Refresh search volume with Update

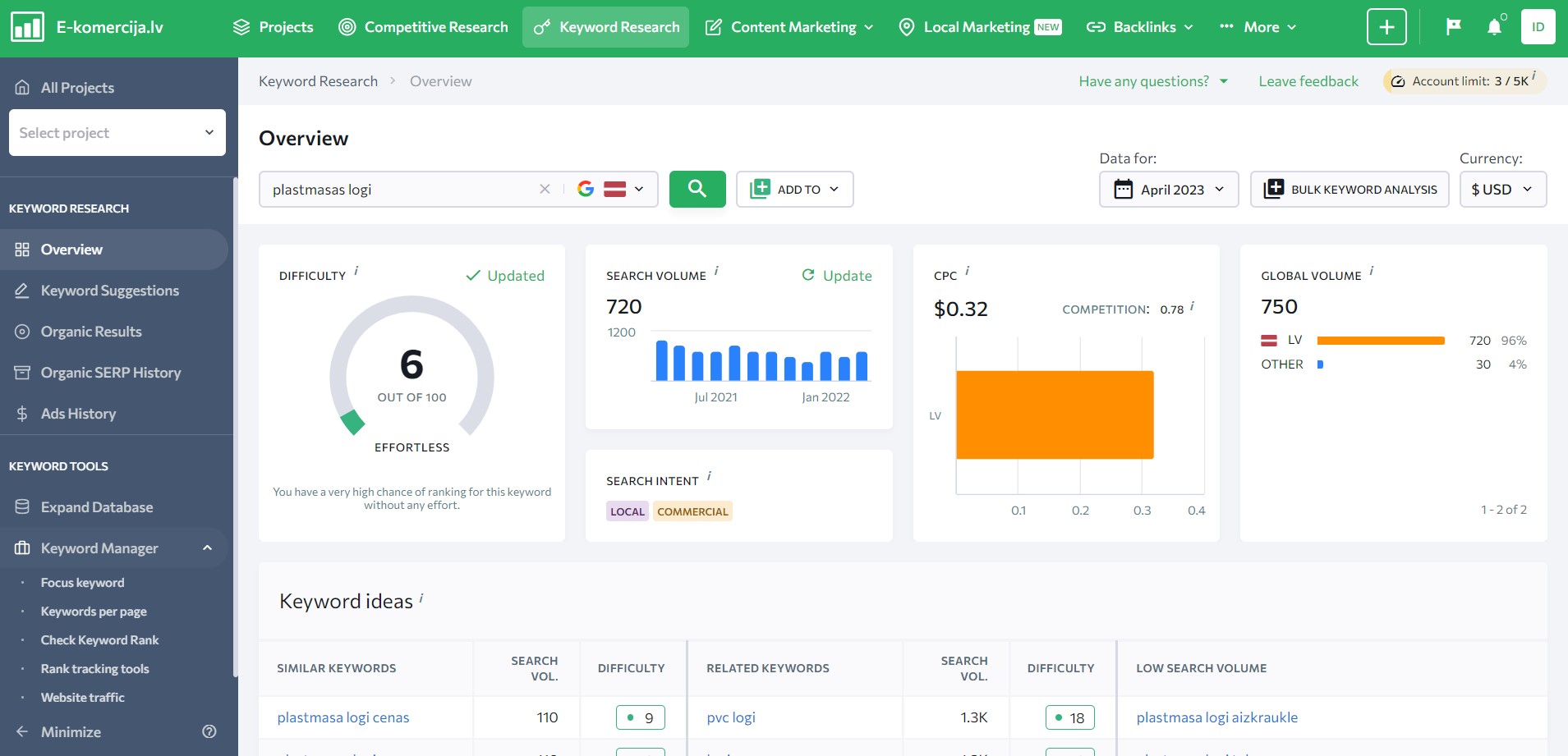(837, 276)
